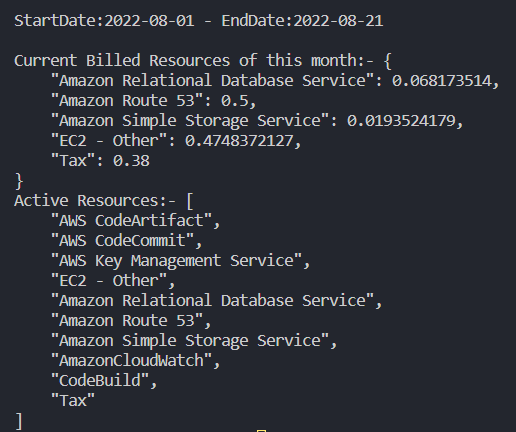Click "Amazon Simple Storage Service" in the Active Resources list
The image size is (516, 432).
pyautogui.click(x=190, y=341)
